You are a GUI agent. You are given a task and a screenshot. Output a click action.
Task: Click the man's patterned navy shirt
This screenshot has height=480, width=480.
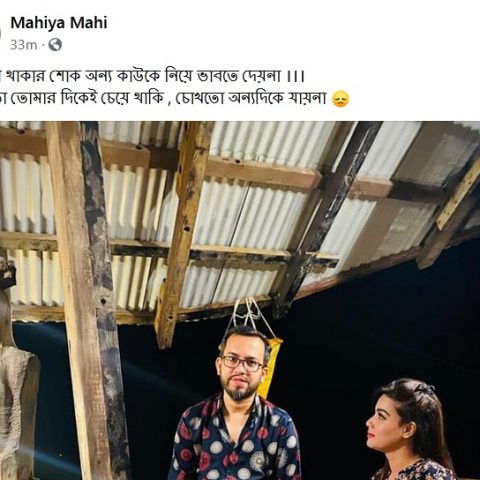[x=234, y=438]
